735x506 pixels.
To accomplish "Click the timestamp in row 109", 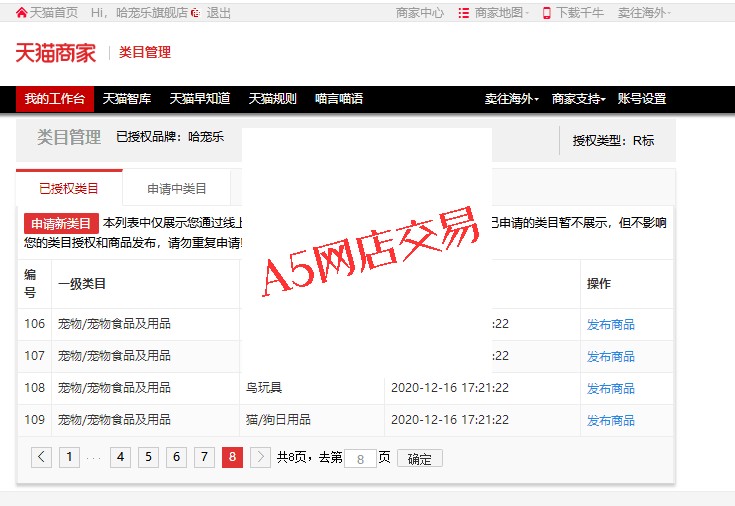I will point(450,420).
